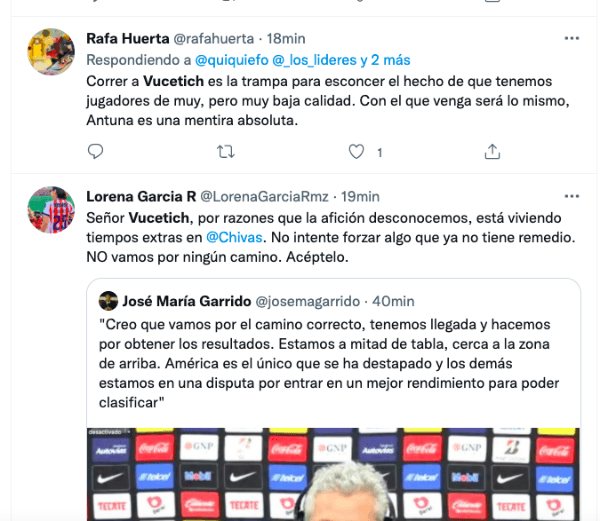Open the @quiquiefo mention link

[232, 60]
